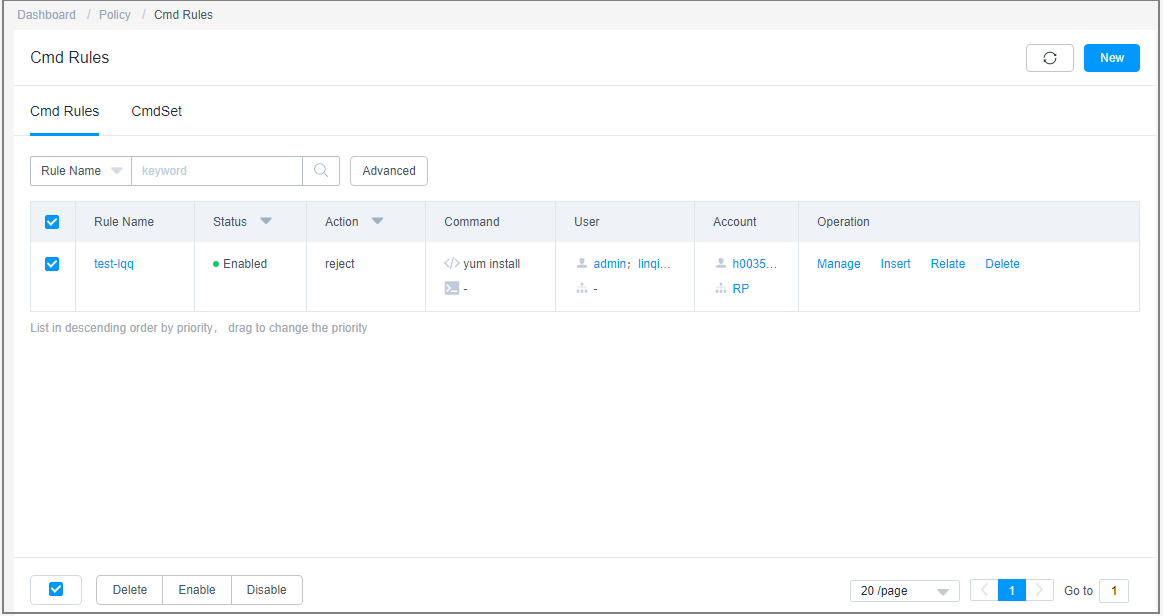
Task: Click the bottom Delete button
Action: point(130,590)
